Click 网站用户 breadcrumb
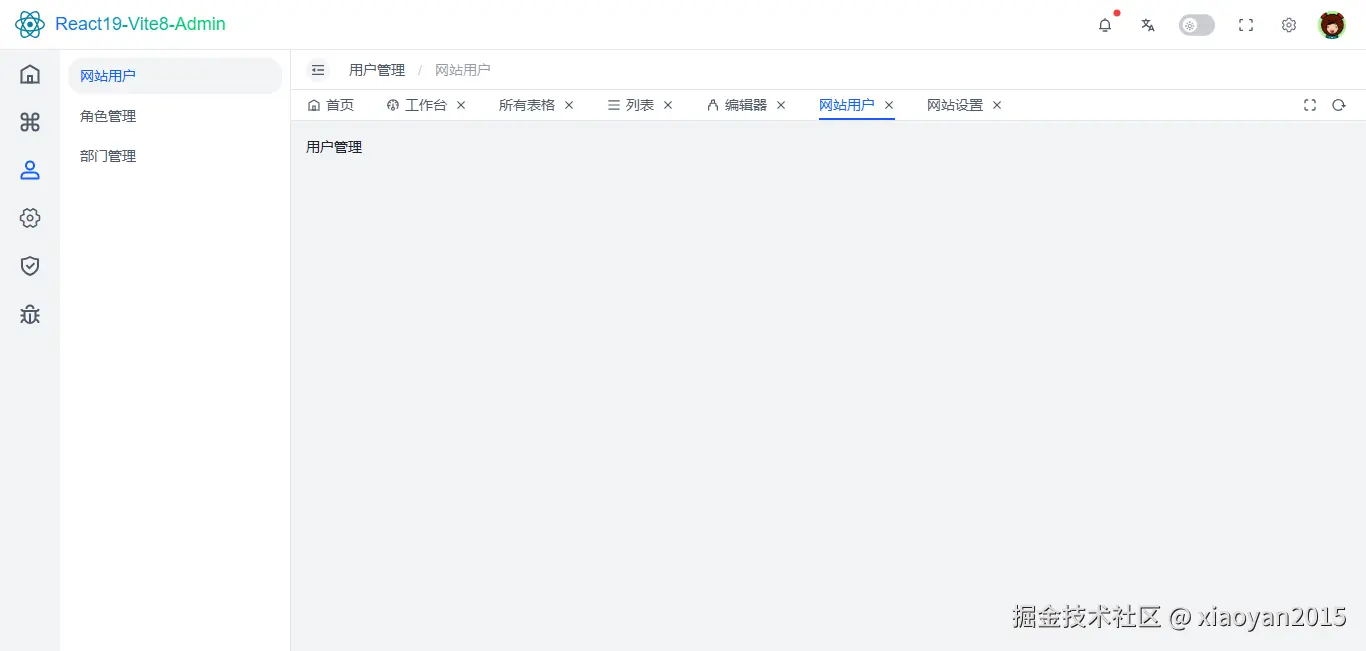Image resolution: width=1366 pixels, height=651 pixels. coord(462,70)
